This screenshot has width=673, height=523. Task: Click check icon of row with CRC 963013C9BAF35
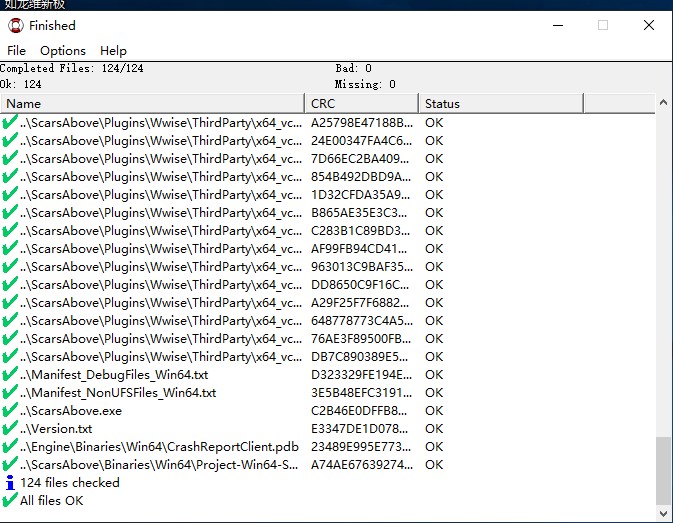click(9, 267)
